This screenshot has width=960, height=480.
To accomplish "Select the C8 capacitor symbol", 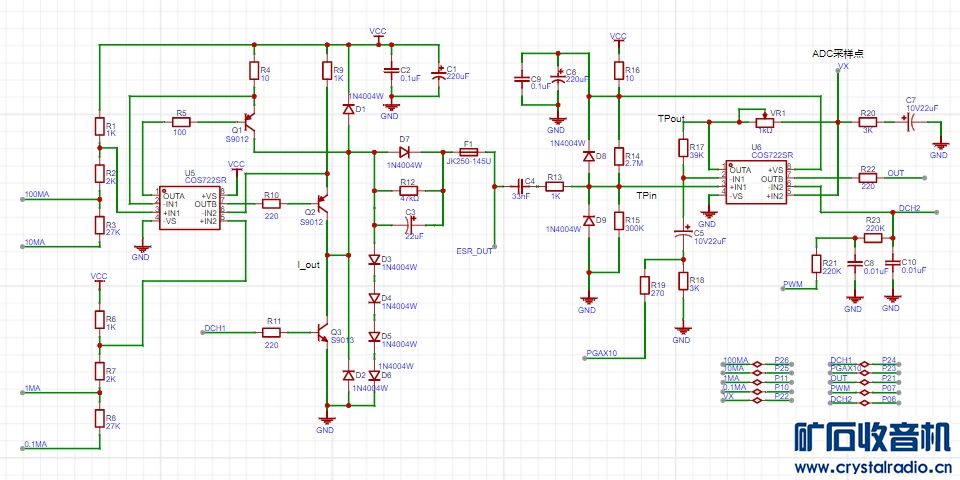I will click(853, 263).
